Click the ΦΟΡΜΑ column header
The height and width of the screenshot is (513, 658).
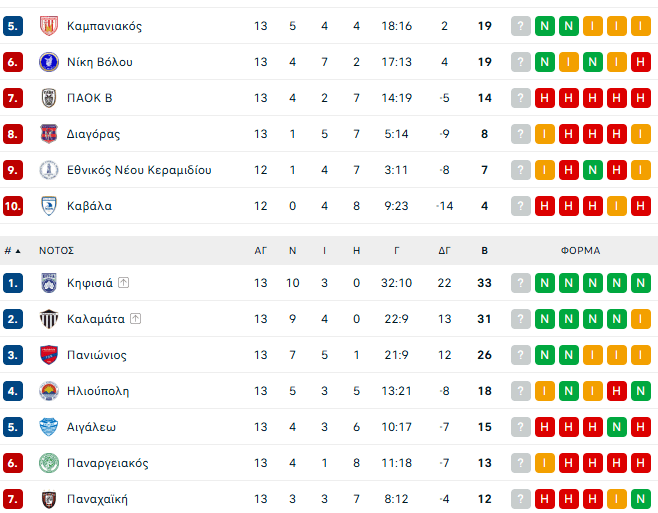580,250
